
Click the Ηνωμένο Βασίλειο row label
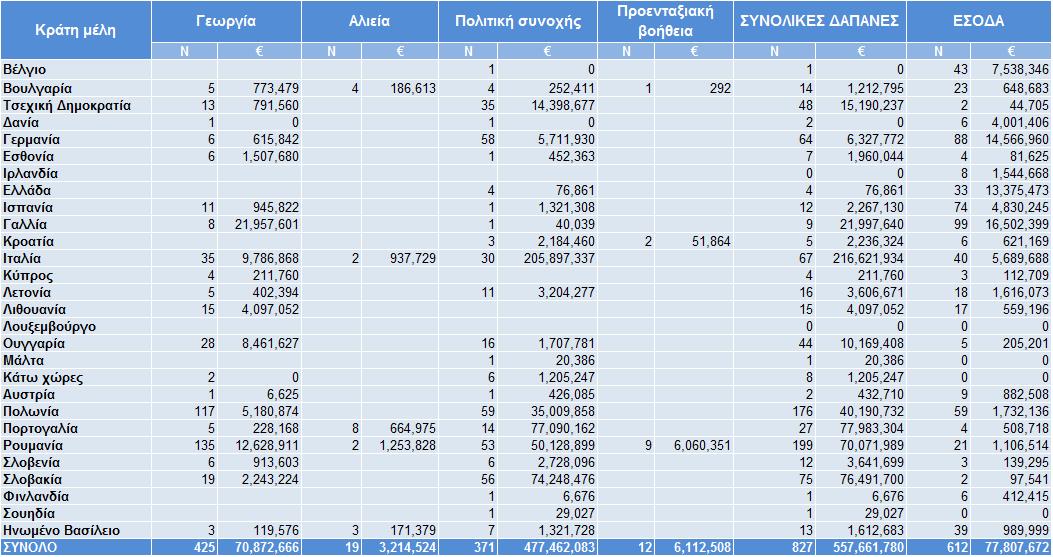pyautogui.click(x=61, y=531)
